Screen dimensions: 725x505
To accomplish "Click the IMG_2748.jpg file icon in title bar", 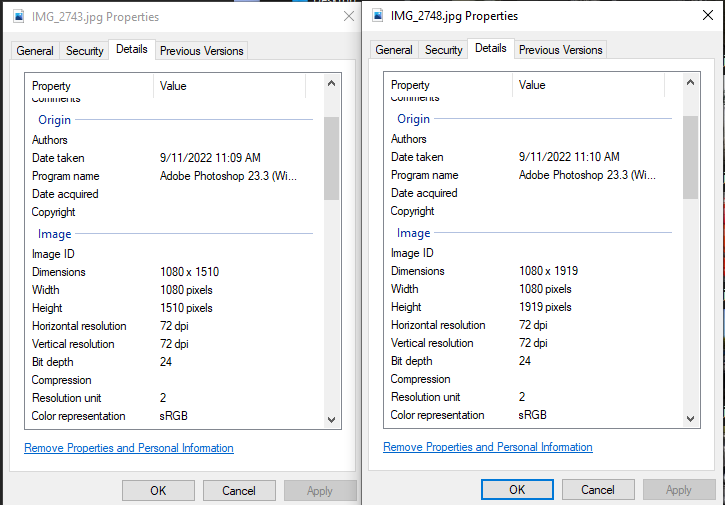I will click(378, 16).
